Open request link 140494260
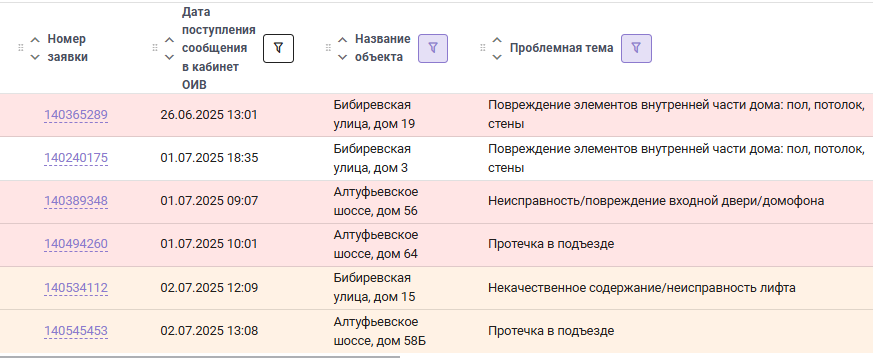 click(76, 245)
